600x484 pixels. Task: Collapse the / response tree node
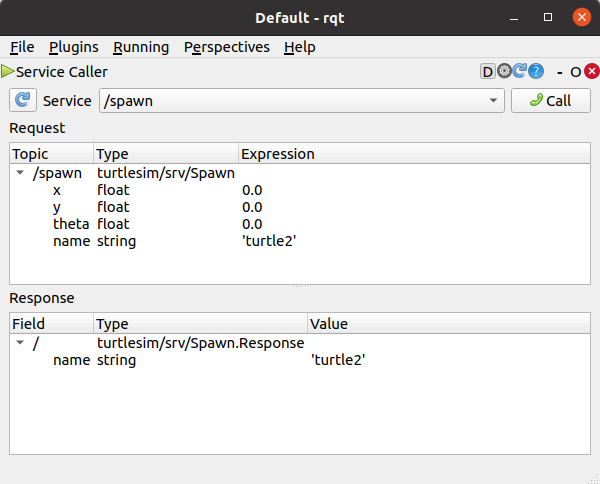click(21, 343)
